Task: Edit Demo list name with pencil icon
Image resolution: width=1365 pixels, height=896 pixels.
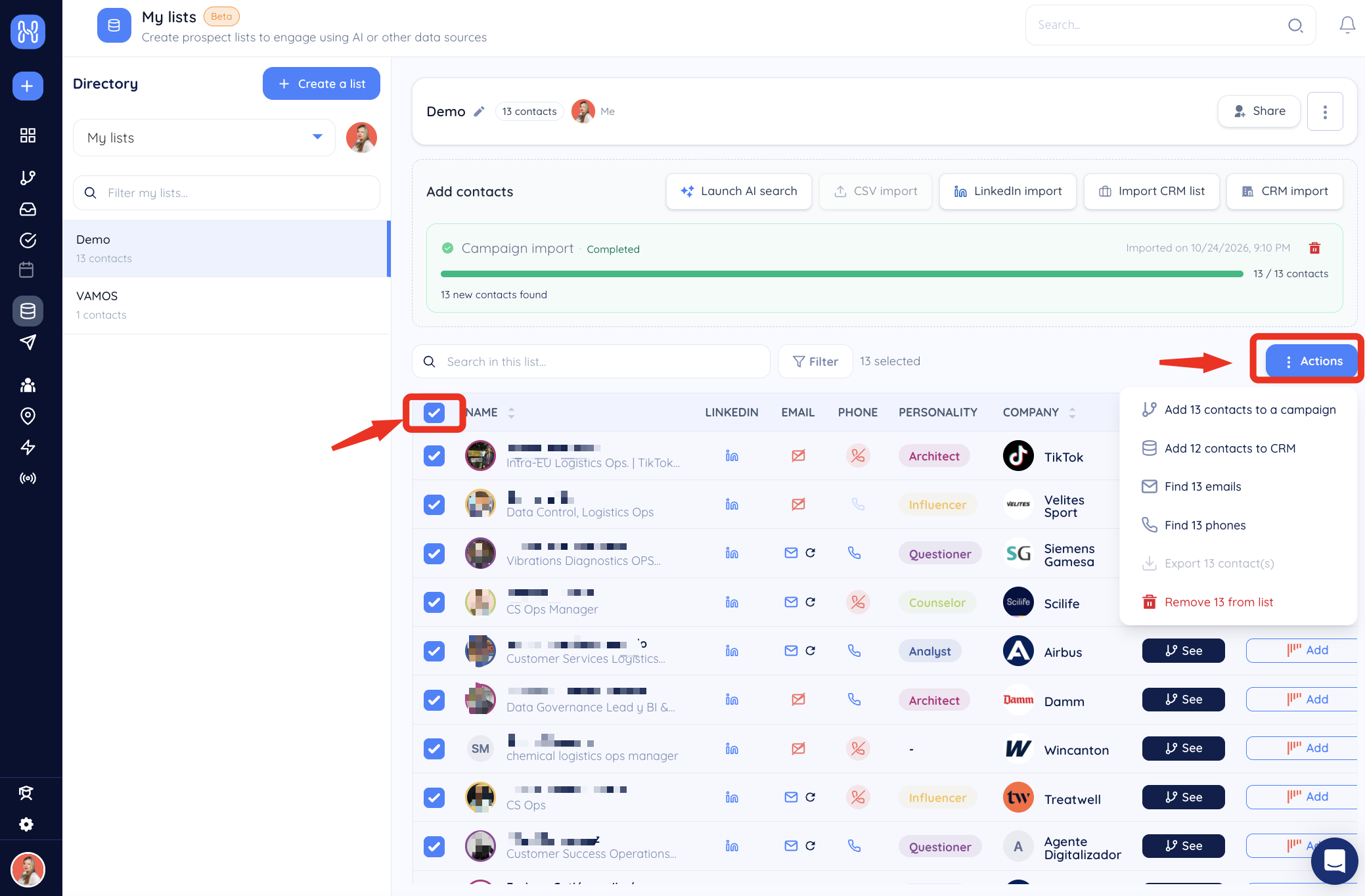Action: coord(480,112)
